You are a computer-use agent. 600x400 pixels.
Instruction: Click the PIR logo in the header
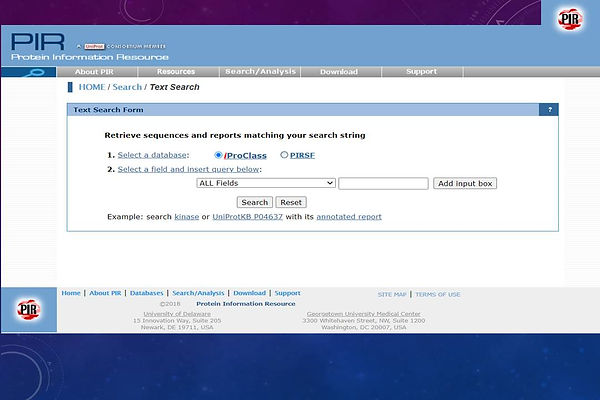point(38,42)
